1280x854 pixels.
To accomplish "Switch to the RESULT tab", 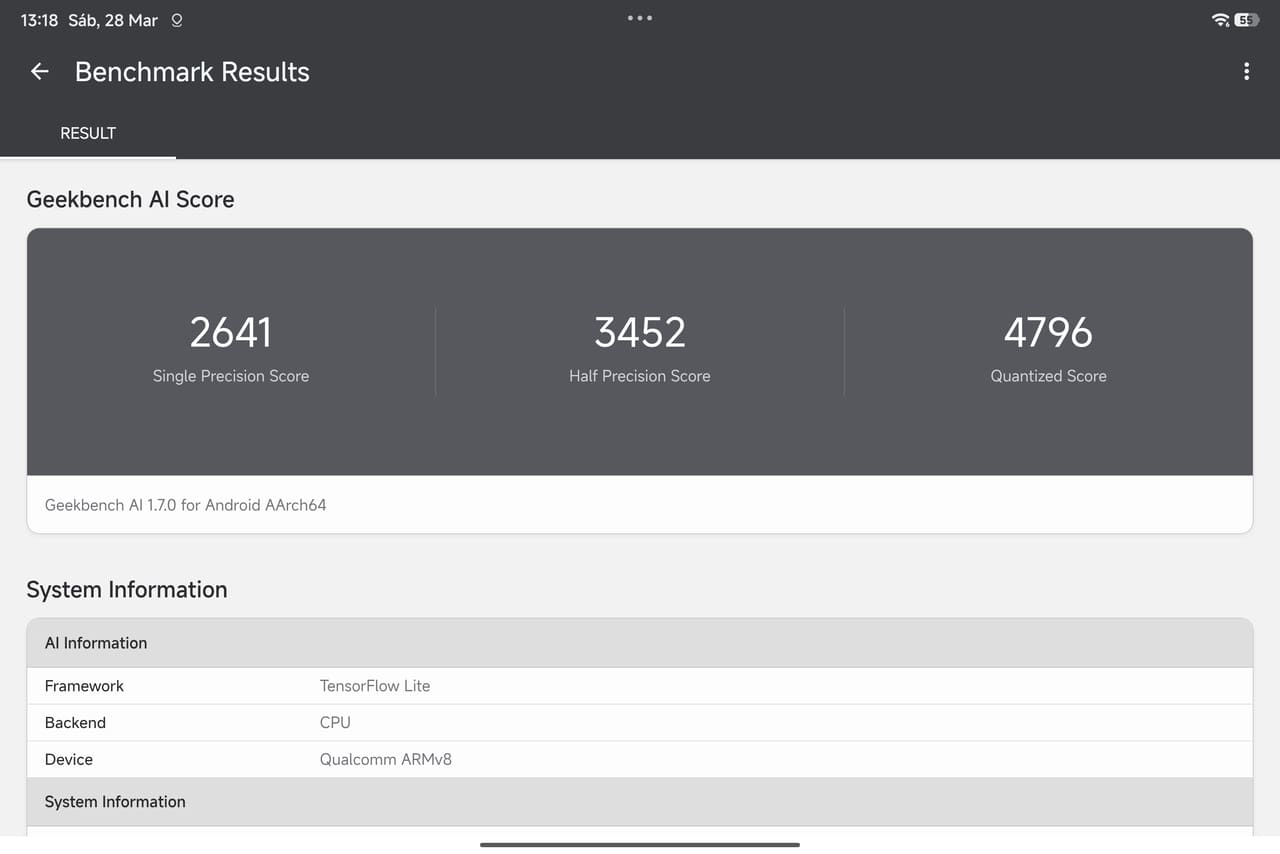I will coord(88,133).
